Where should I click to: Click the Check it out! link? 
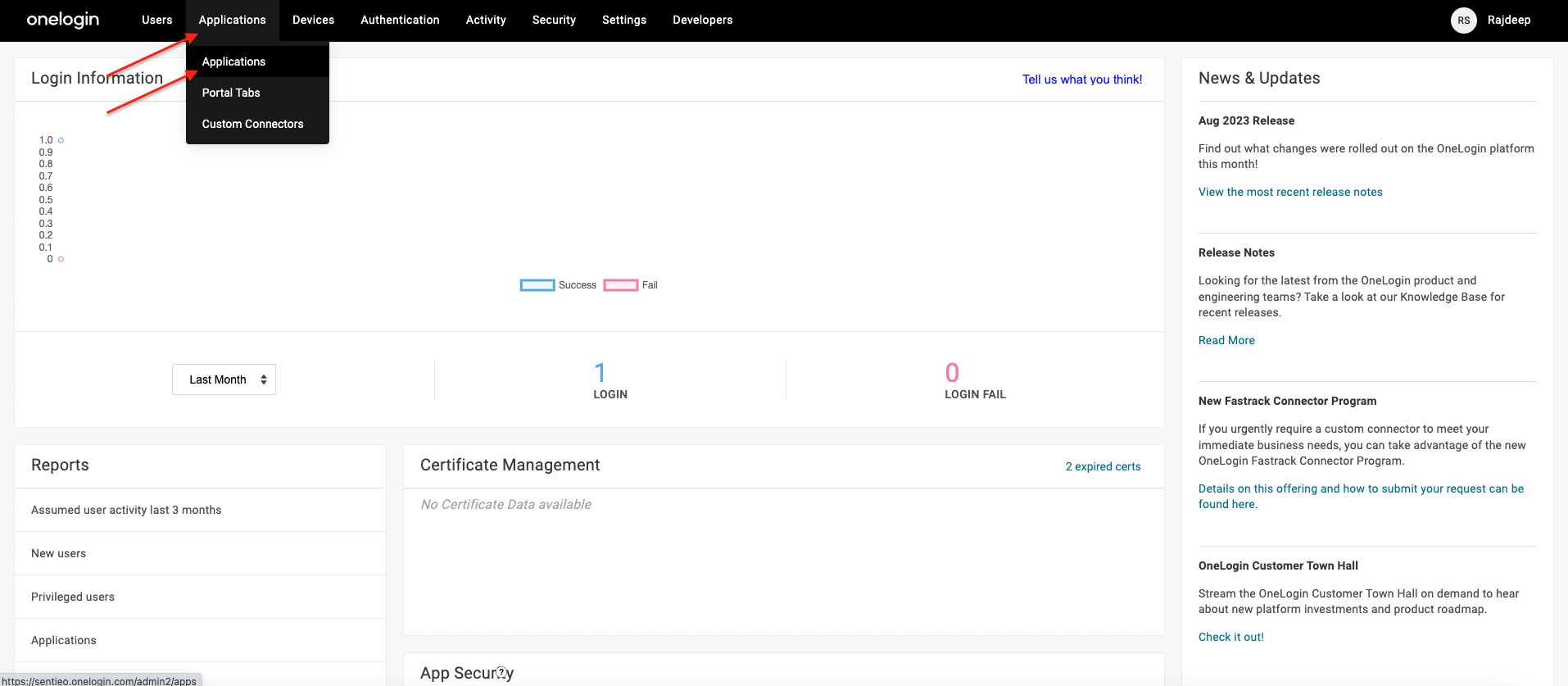pos(1230,637)
